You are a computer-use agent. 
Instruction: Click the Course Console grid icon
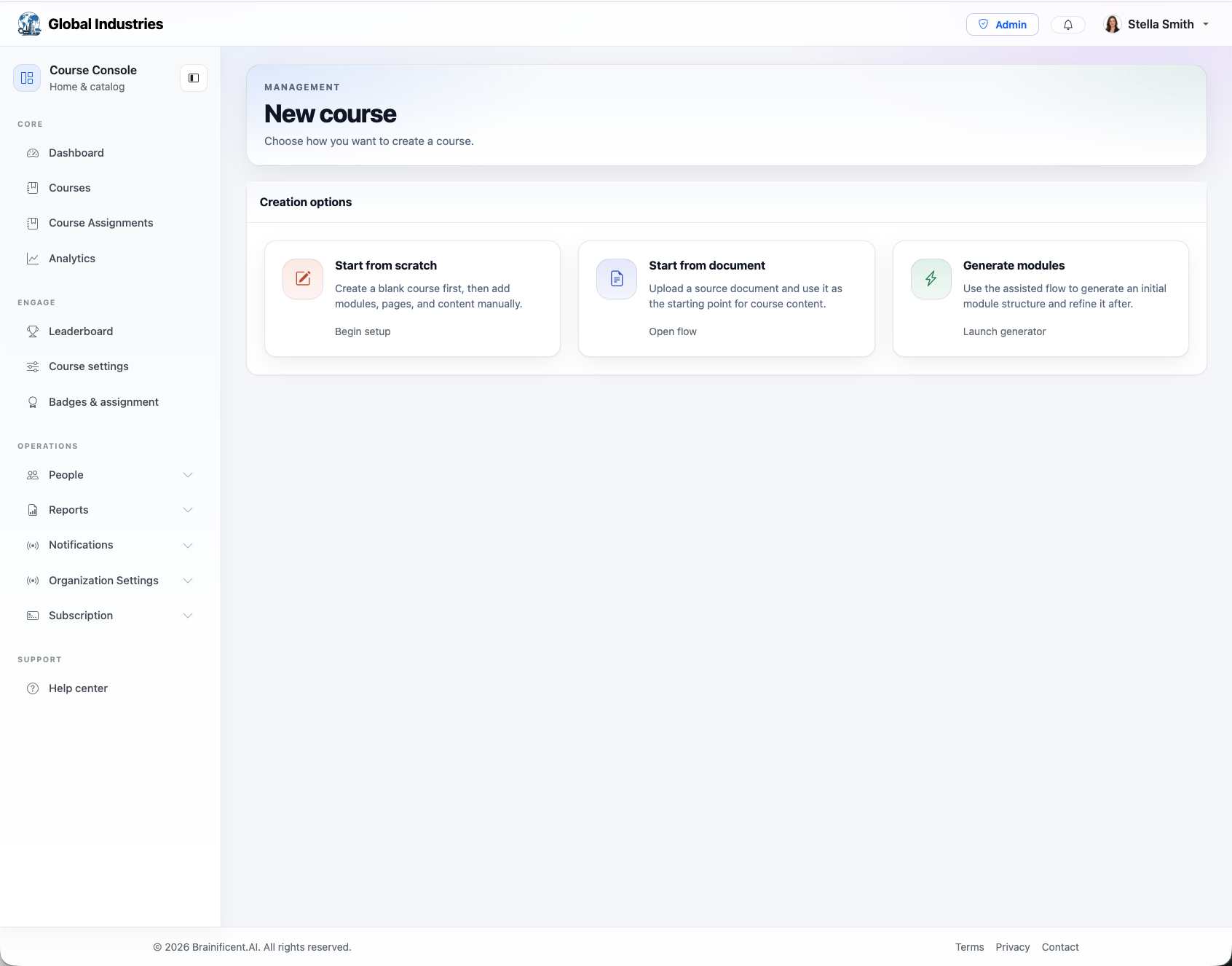click(x=27, y=78)
